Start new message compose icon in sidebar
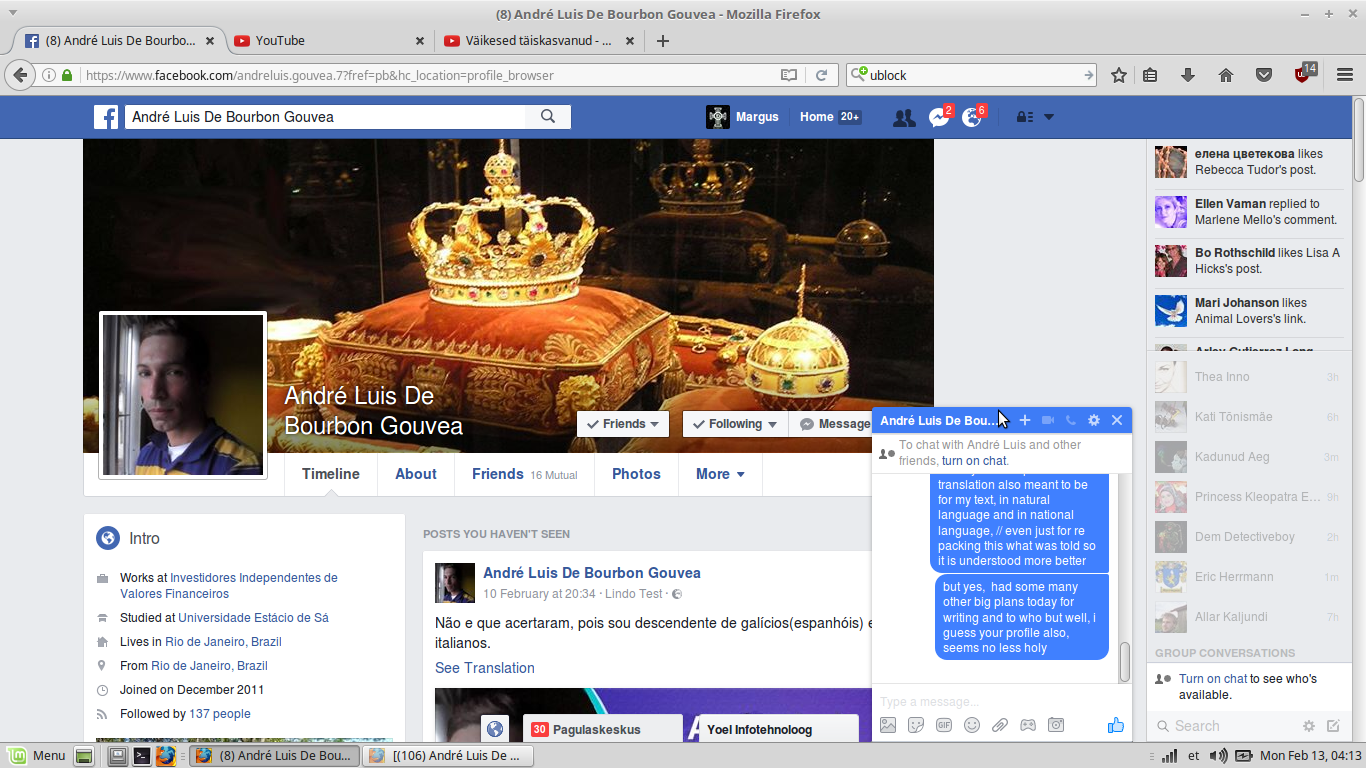Image resolution: width=1366 pixels, height=768 pixels. point(1333,726)
